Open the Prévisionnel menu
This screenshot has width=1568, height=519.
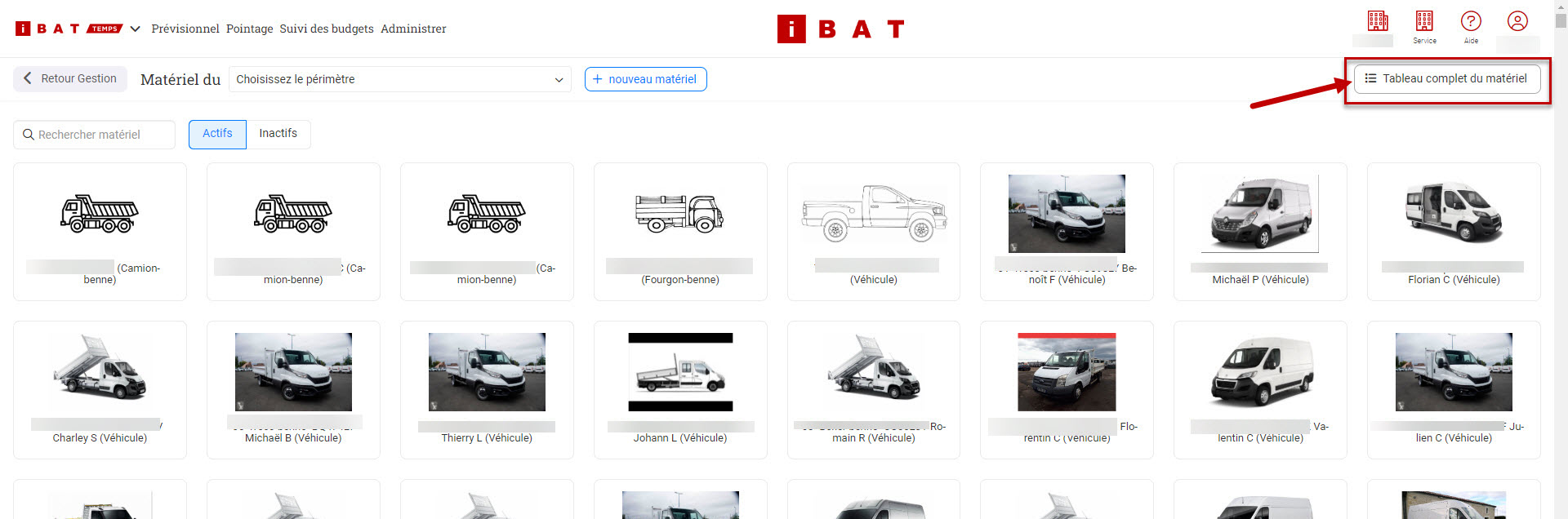coord(185,29)
